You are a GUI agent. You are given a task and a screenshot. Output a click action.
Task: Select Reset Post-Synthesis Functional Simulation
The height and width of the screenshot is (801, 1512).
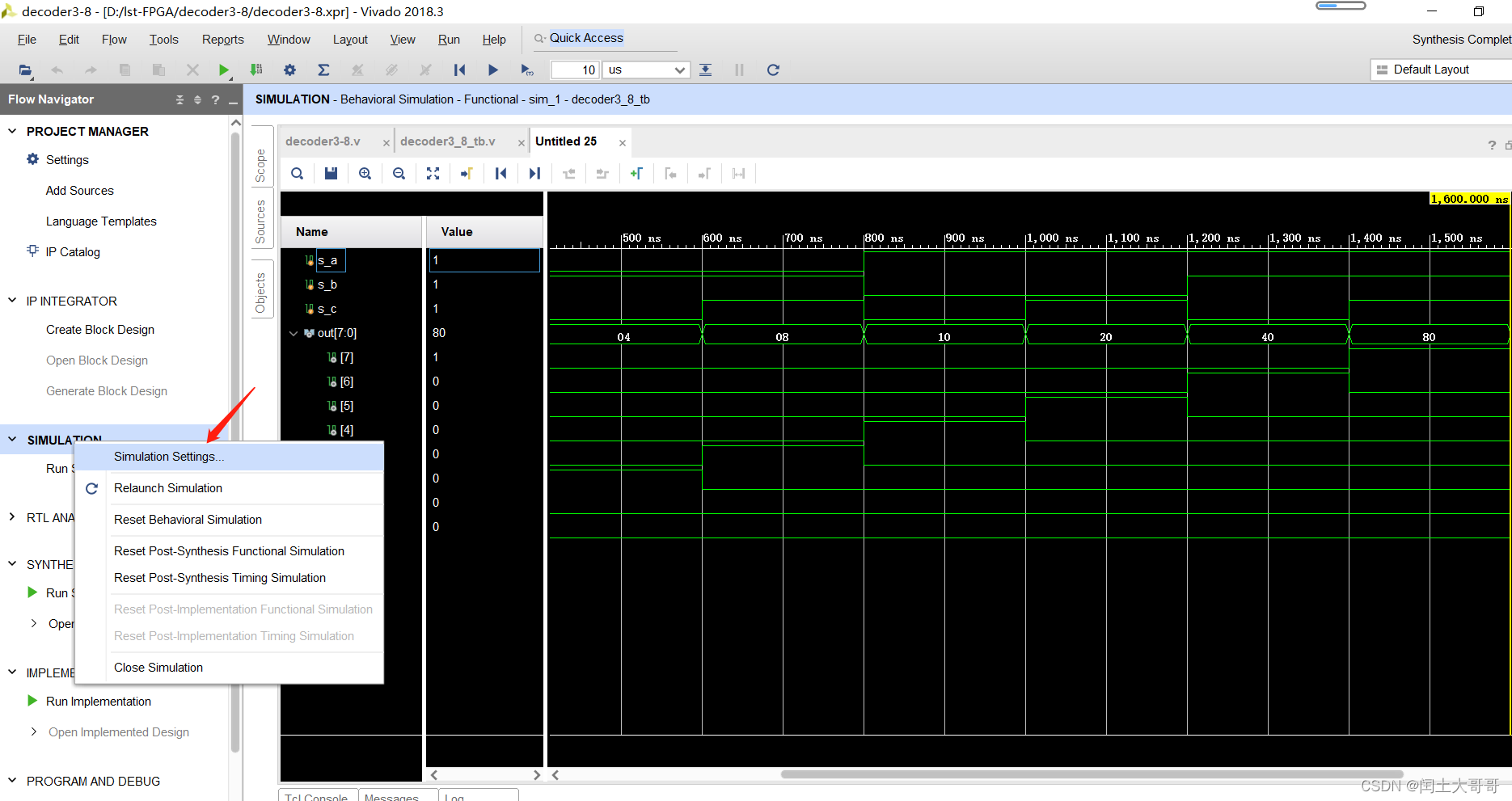230,551
